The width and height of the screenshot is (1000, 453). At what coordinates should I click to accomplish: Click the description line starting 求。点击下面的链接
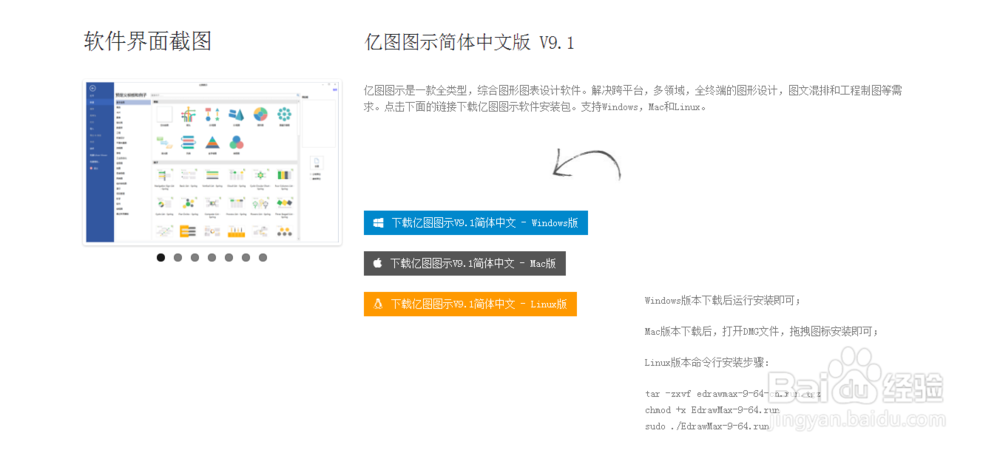(x=536, y=107)
